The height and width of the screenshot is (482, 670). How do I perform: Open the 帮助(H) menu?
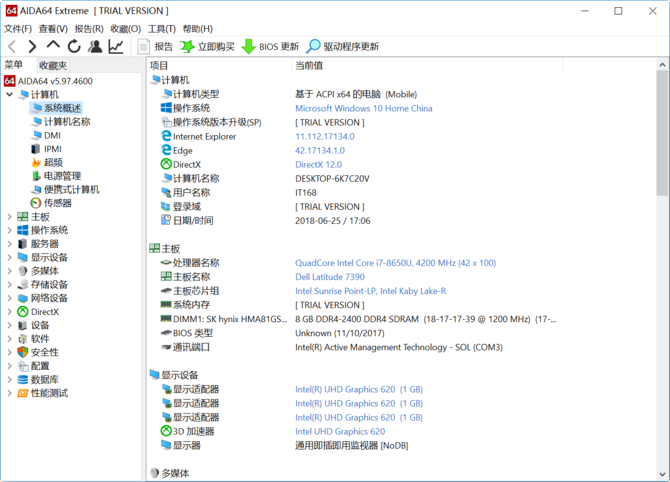pyautogui.click(x=197, y=29)
